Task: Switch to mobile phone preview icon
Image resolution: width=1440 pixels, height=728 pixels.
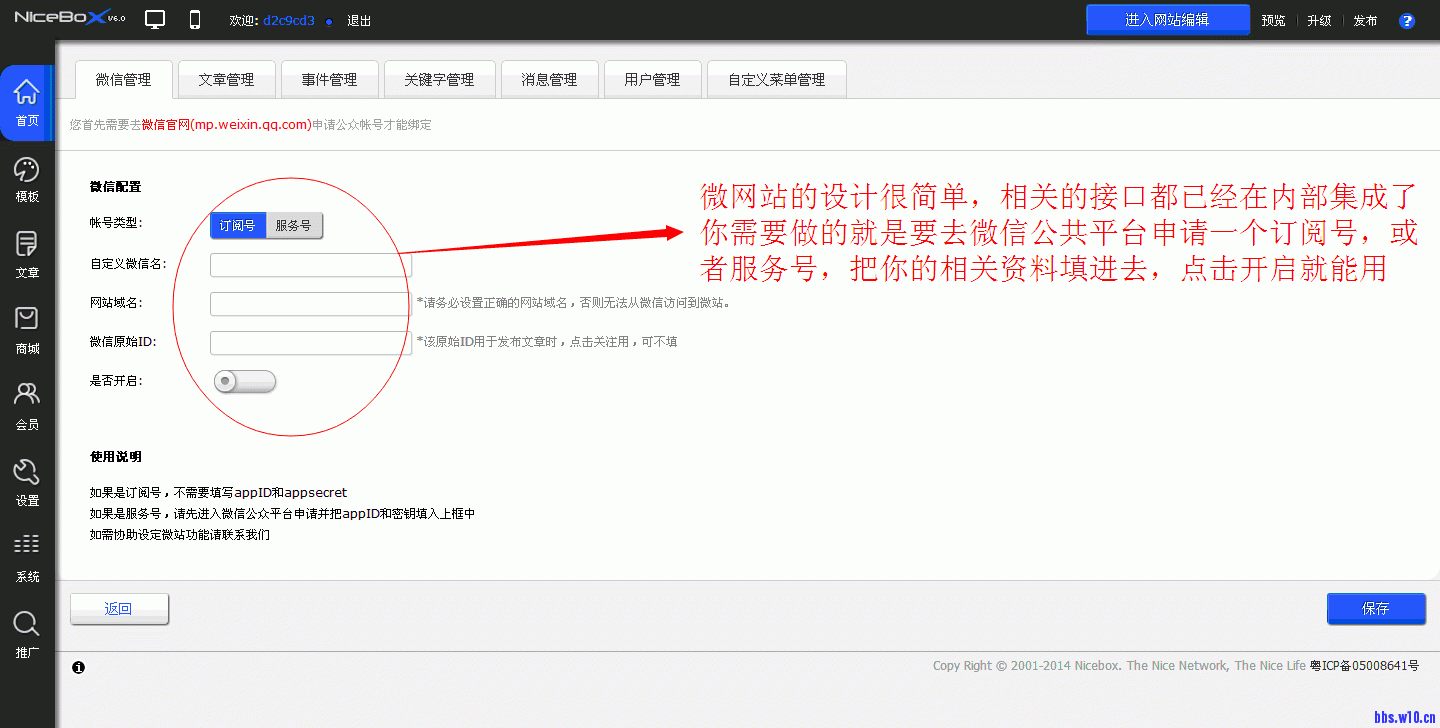Action: tap(194, 18)
